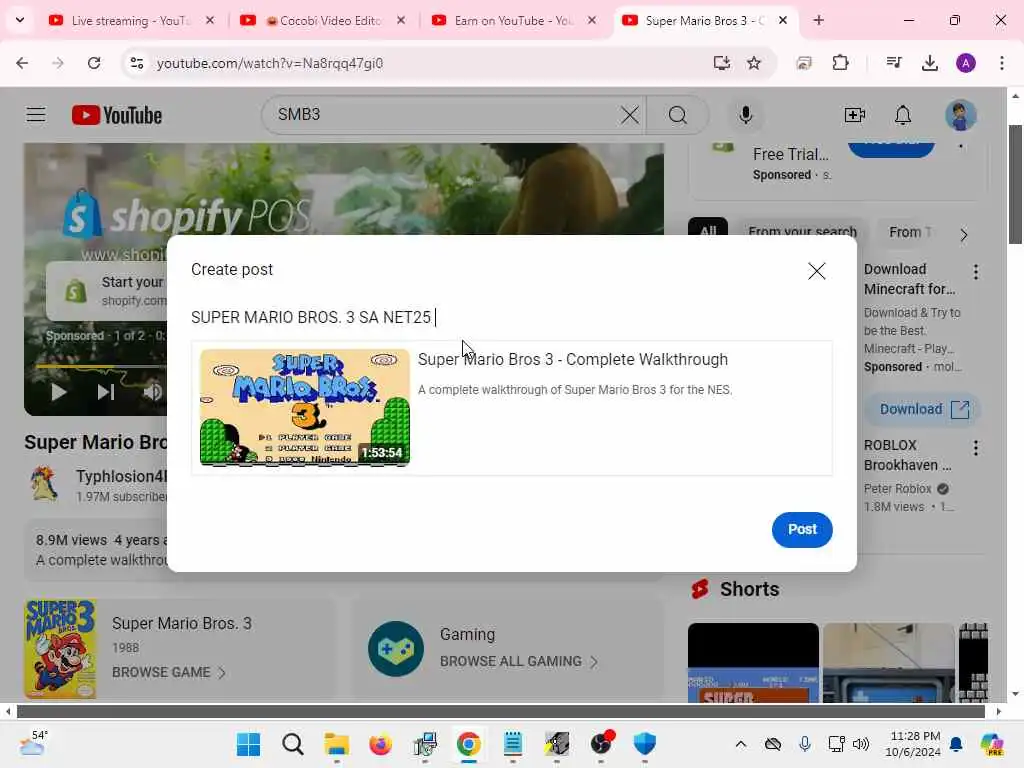1024x768 pixels.
Task: Open Windows taskbar search
Action: tap(293, 744)
